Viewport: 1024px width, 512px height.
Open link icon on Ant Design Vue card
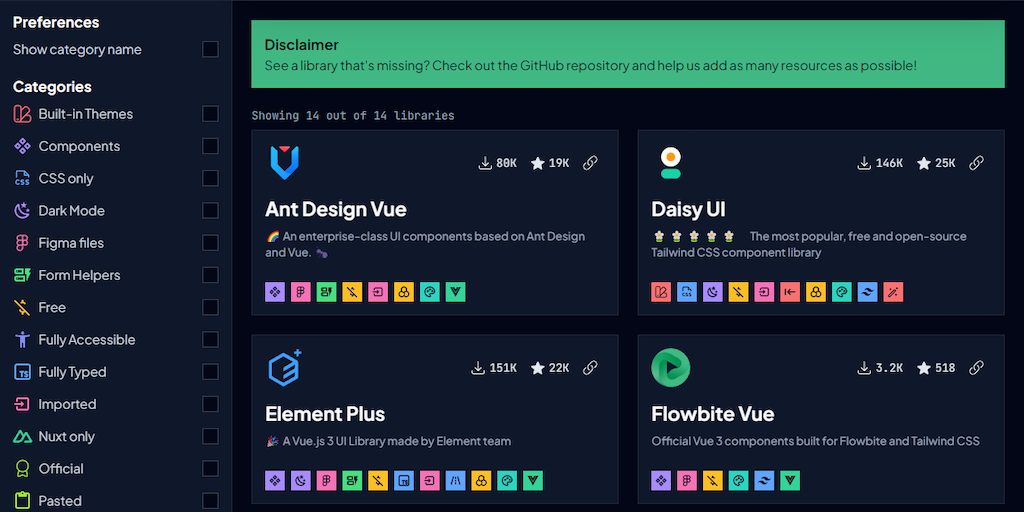tap(590, 163)
